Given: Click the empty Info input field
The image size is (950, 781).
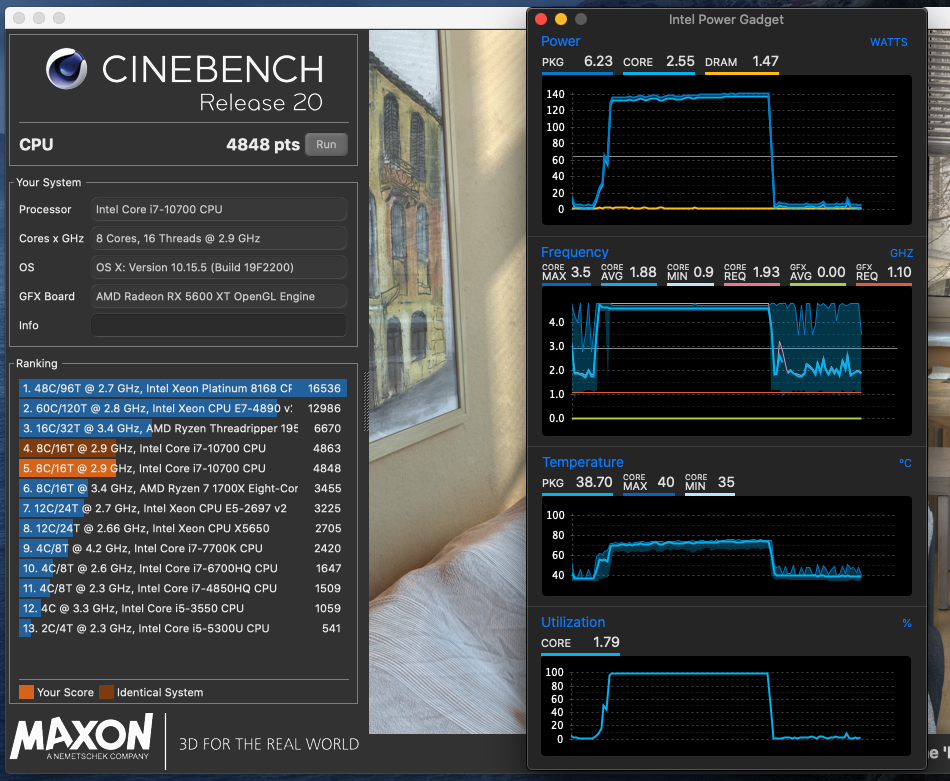Looking at the screenshot, I should 219,325.
